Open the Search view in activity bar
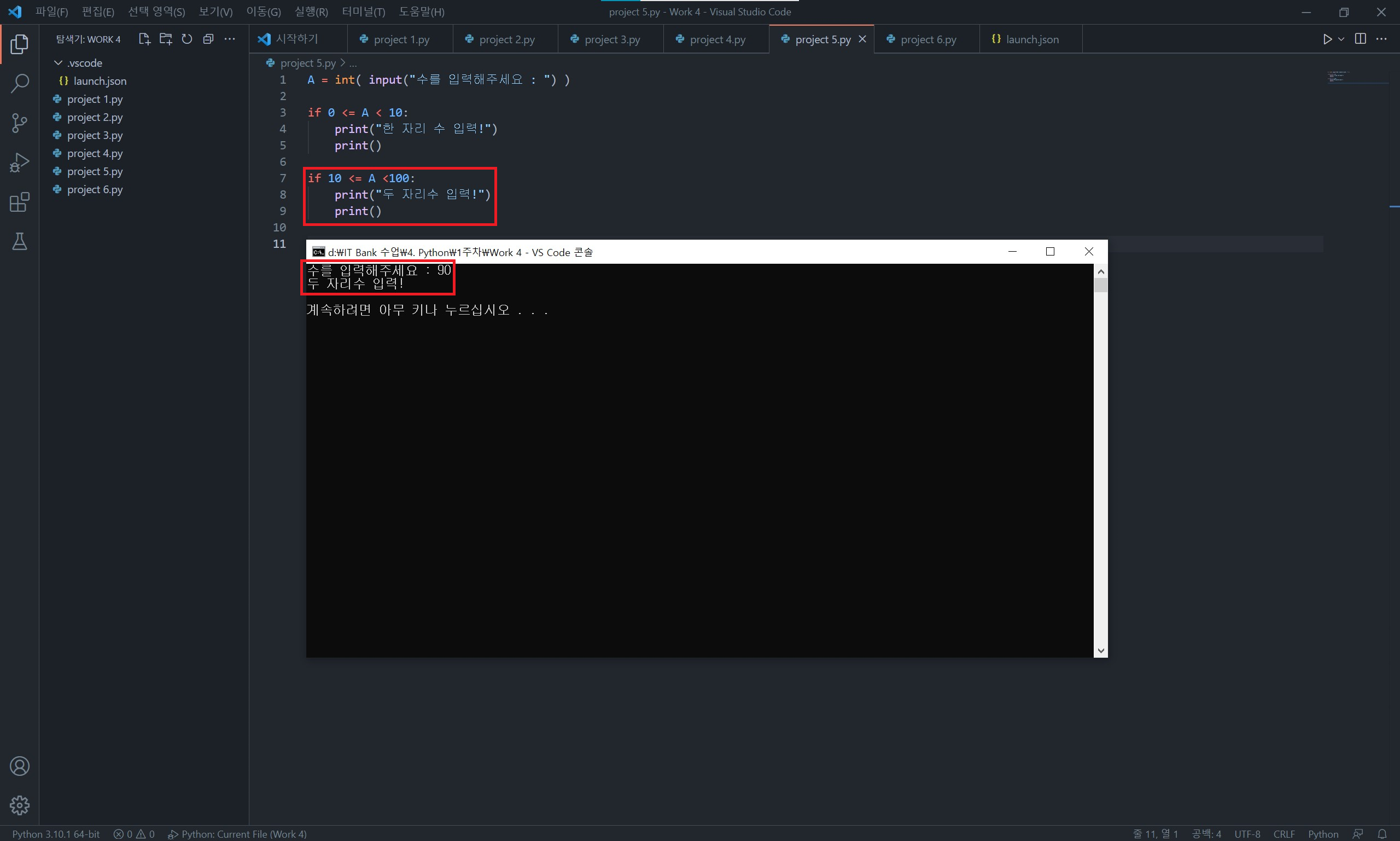 (x=19, y=83)
